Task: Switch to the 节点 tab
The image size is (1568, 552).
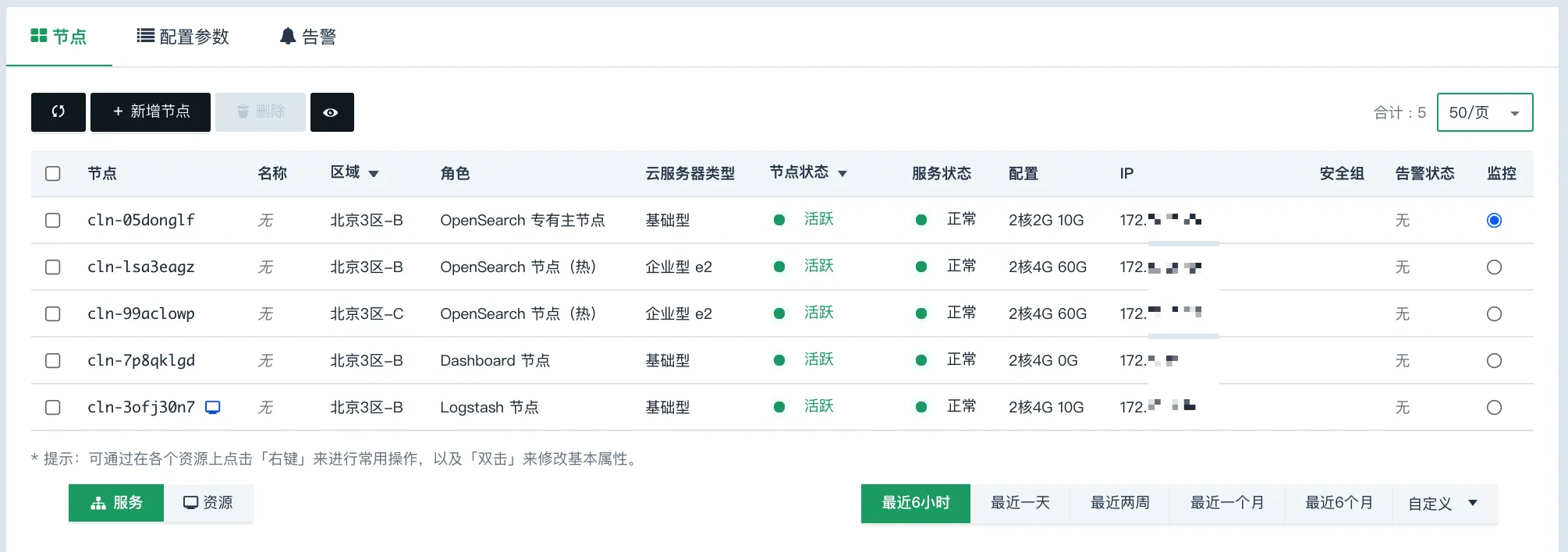Action: 59,37
